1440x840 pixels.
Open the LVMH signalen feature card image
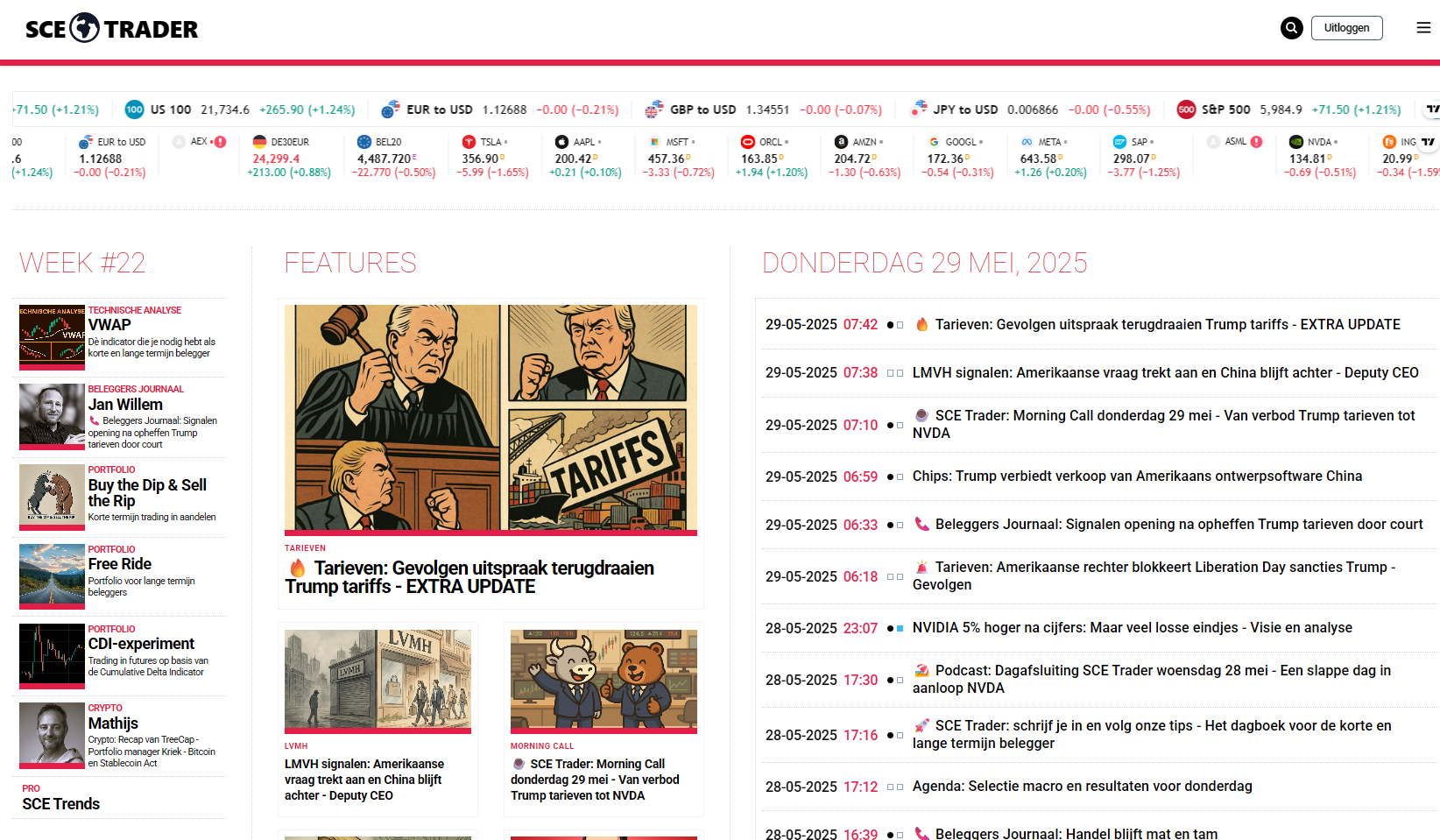pyautogui.click(x=378, y=681)
